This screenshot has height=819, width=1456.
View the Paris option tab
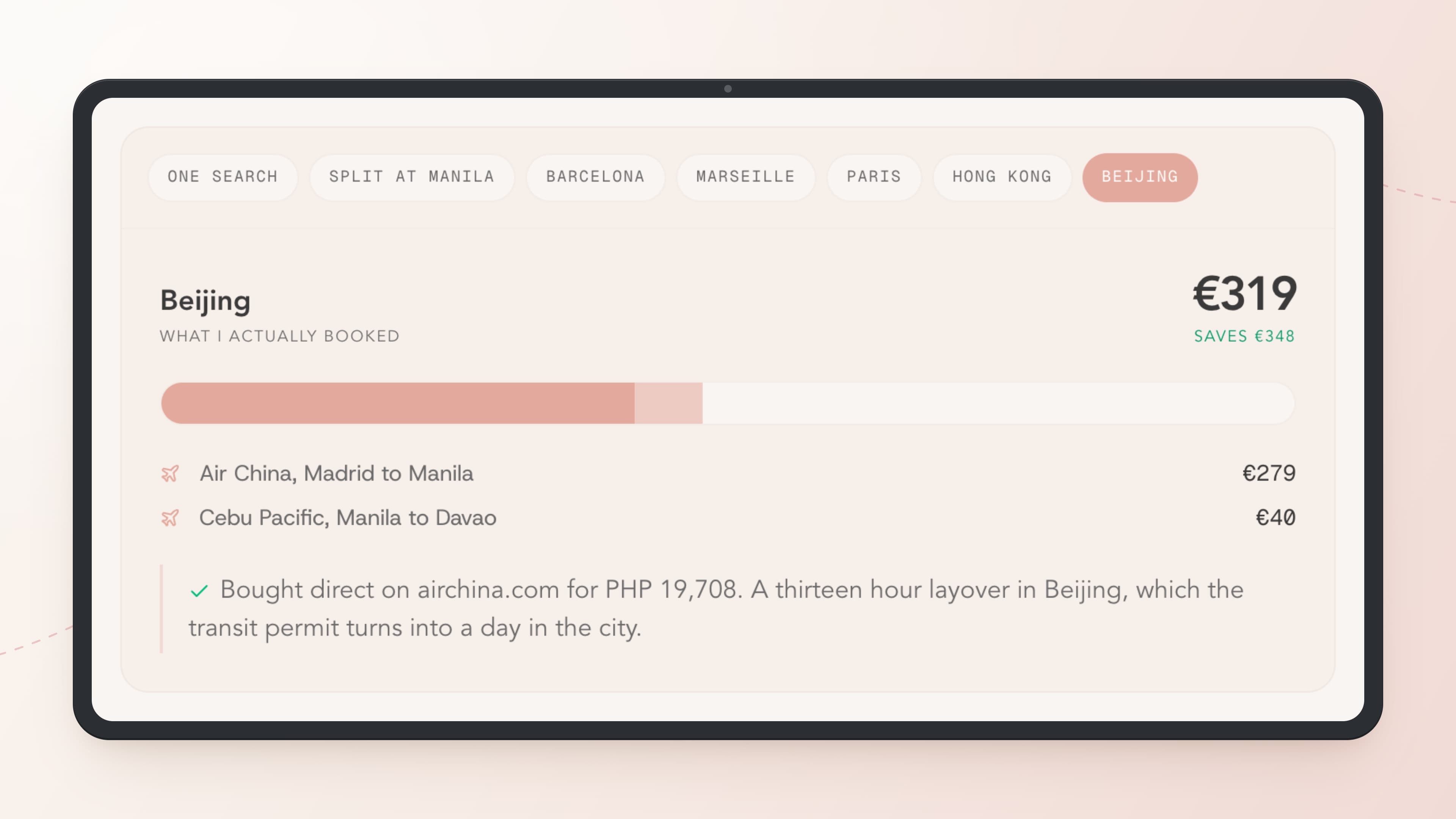point(874,177)
